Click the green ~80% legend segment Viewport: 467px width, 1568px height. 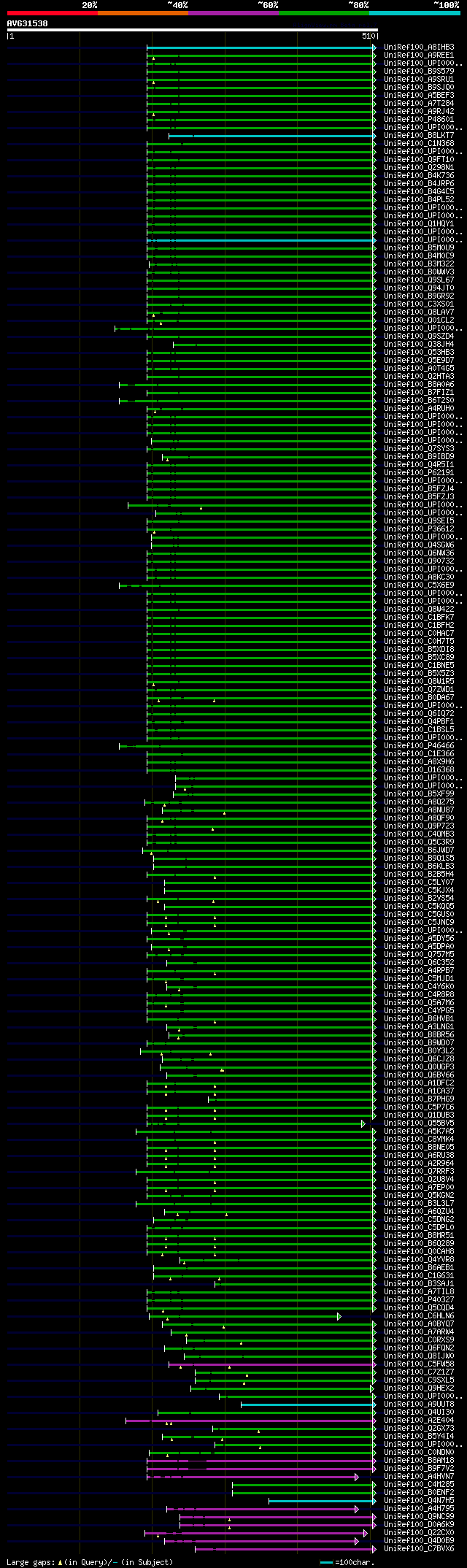323,12
